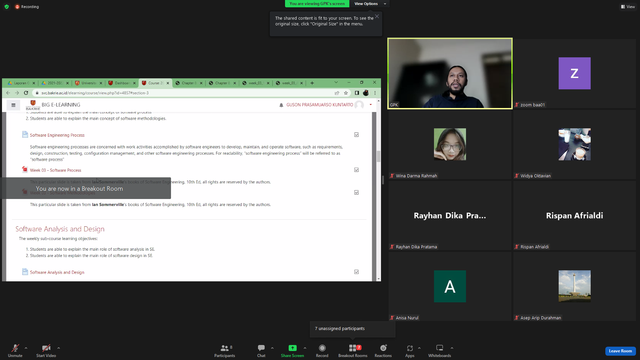Open the Software Analysis and Design resource link
The height and width of the screenshot is (360, 640).
coord(57,272)
